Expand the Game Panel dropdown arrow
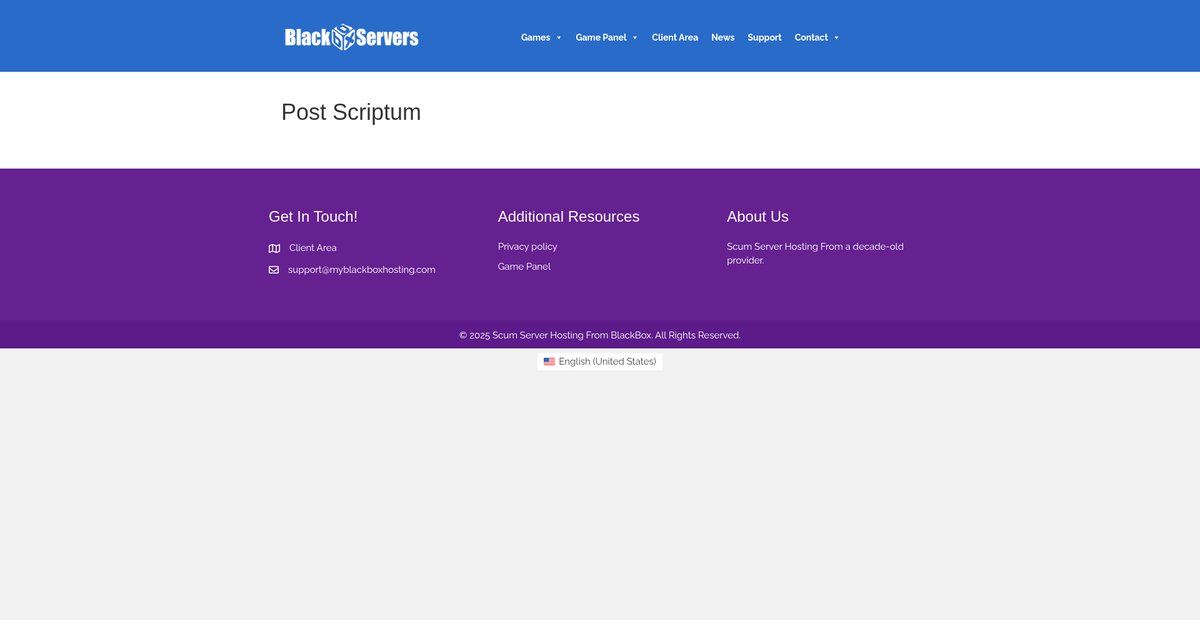 tap(635, 38)
